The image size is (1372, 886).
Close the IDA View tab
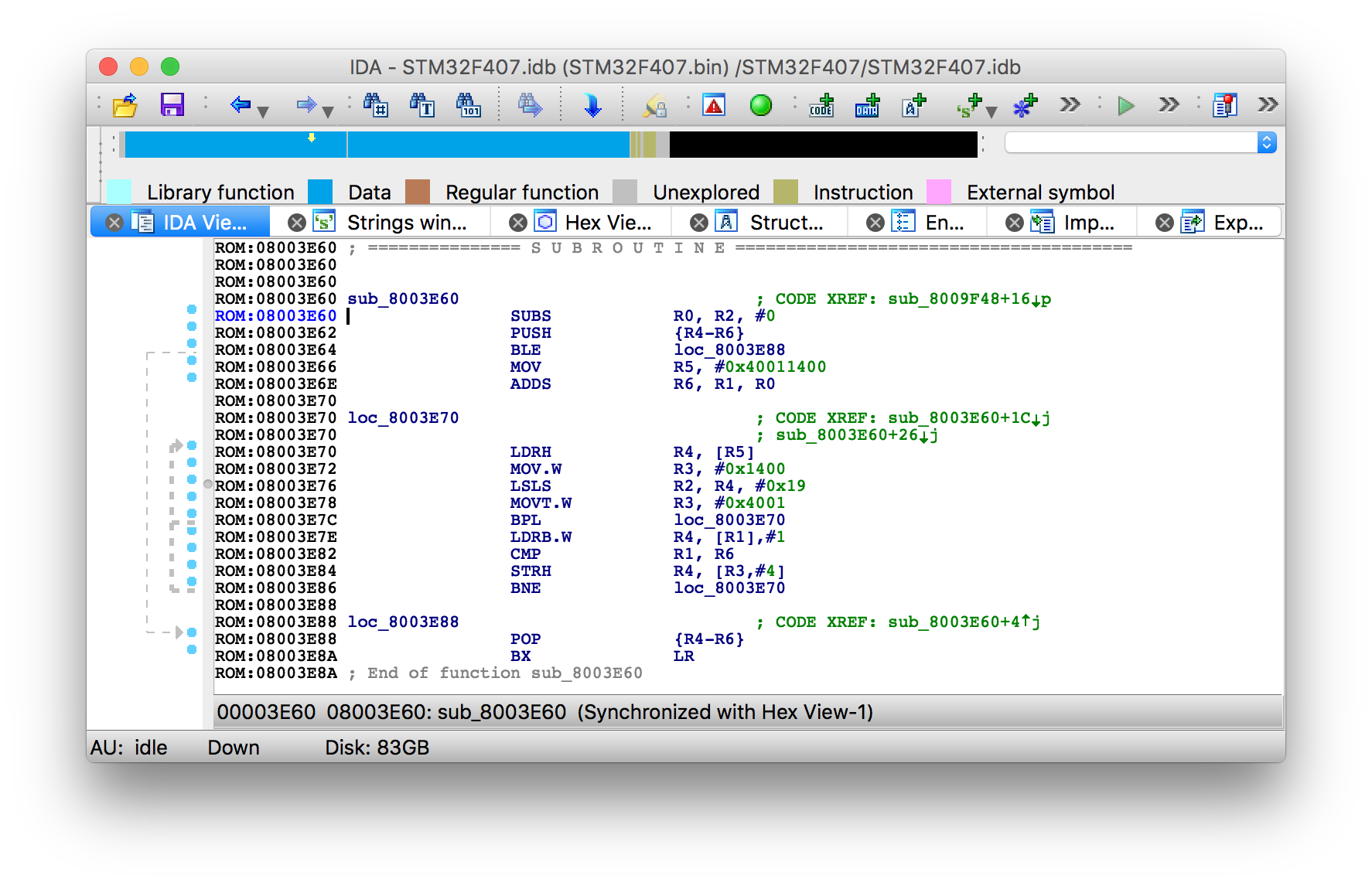coord(114,223)
